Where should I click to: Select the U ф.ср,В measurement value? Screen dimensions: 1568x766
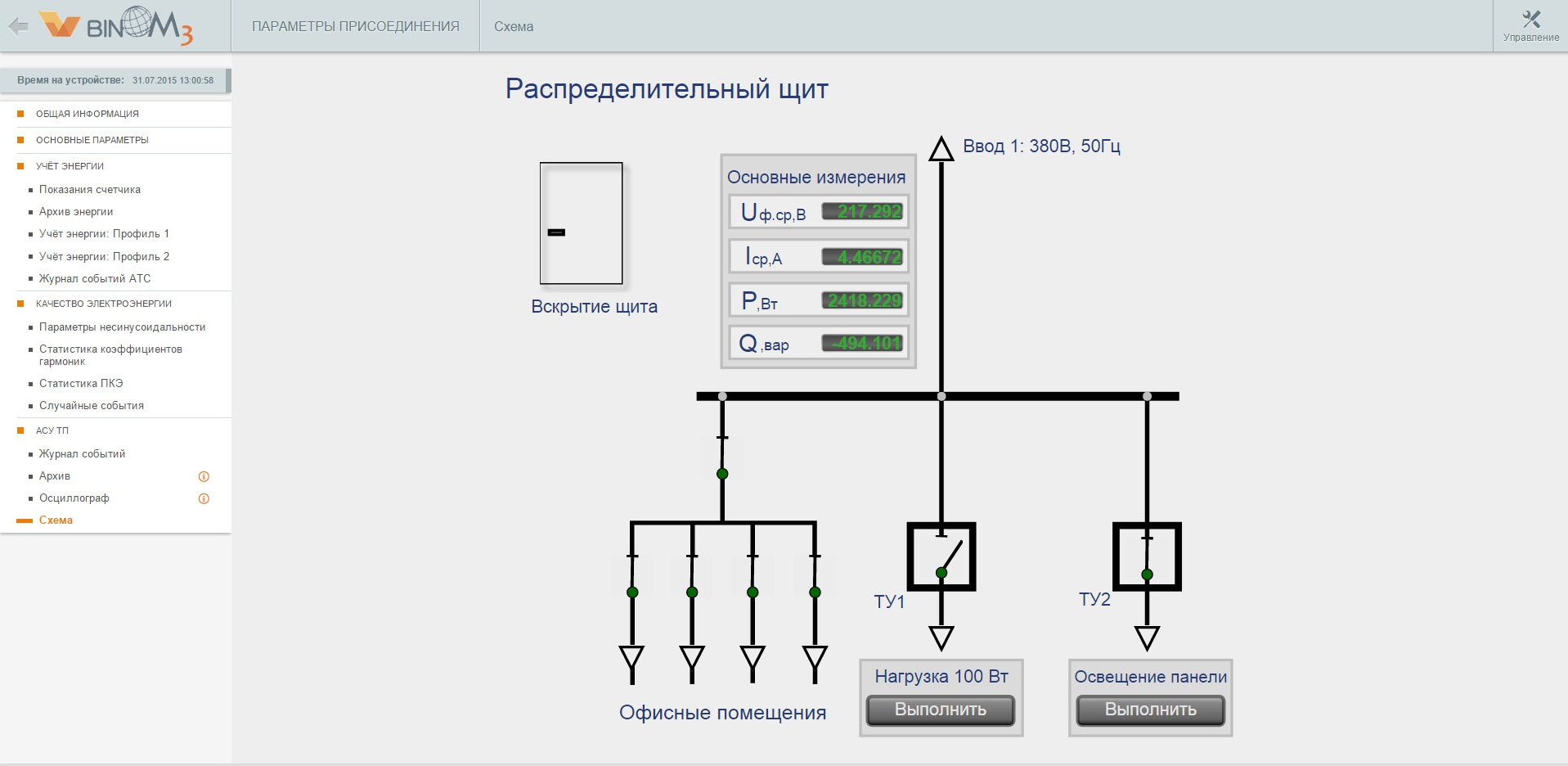(862, 212)
